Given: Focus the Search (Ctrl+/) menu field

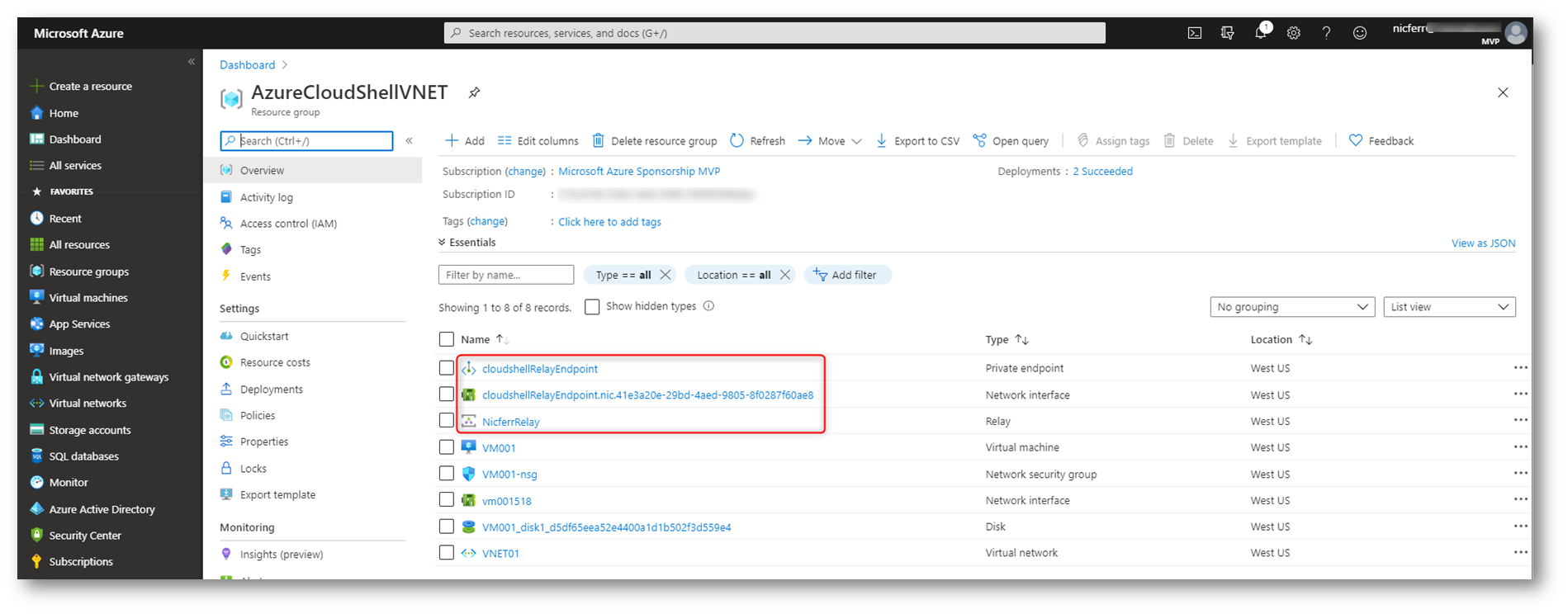Looking at the screenshot, I should (x=306, y=141).
